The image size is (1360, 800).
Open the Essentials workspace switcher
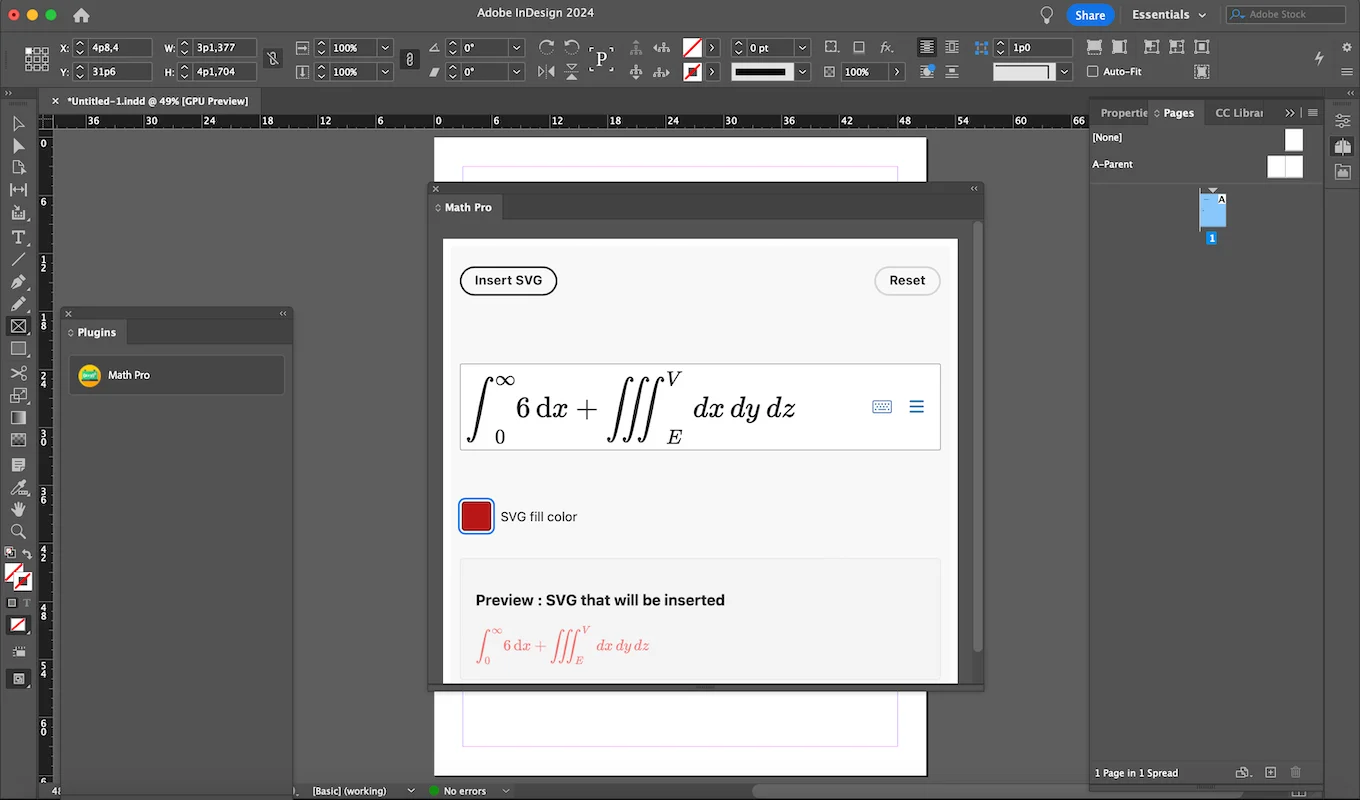click(1169, 15)
